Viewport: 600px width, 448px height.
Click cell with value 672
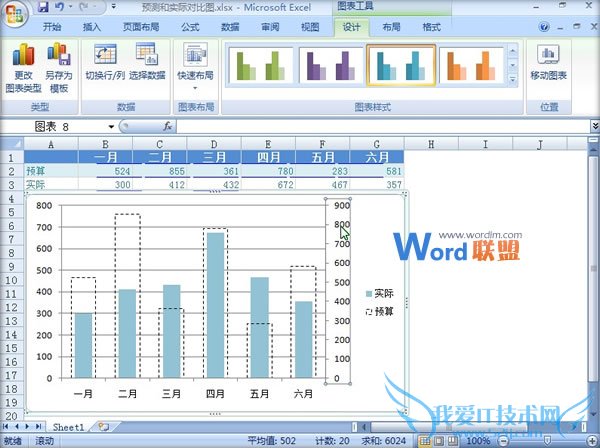pos(268,185)
